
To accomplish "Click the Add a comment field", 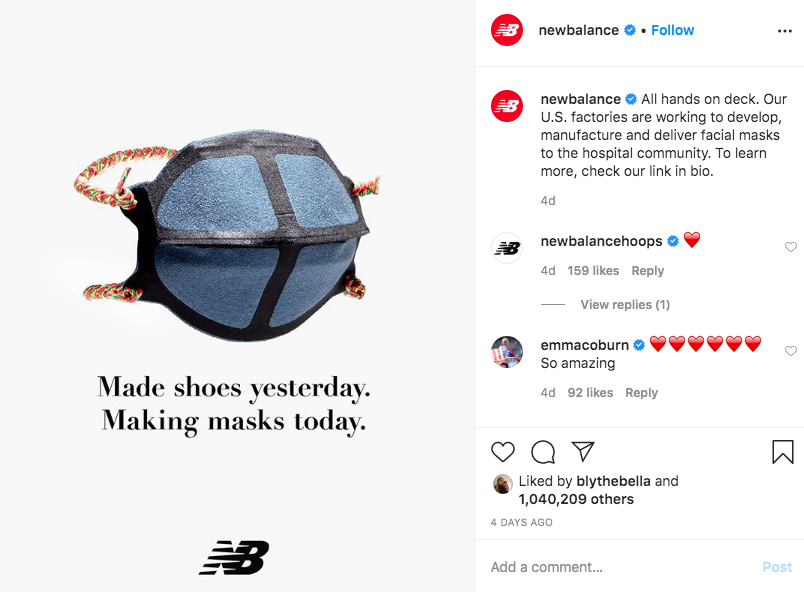I will click(x=620, y=567).
